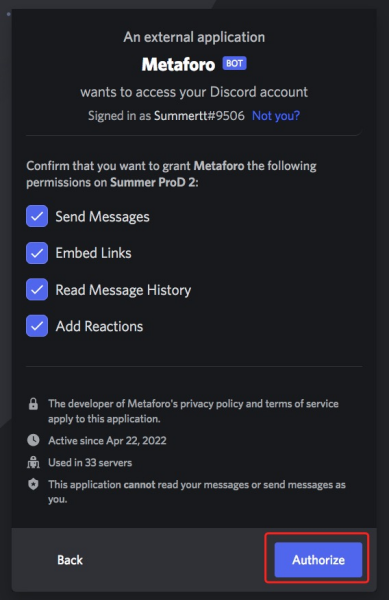Click the BOT badge next to Metaforo

234,63
